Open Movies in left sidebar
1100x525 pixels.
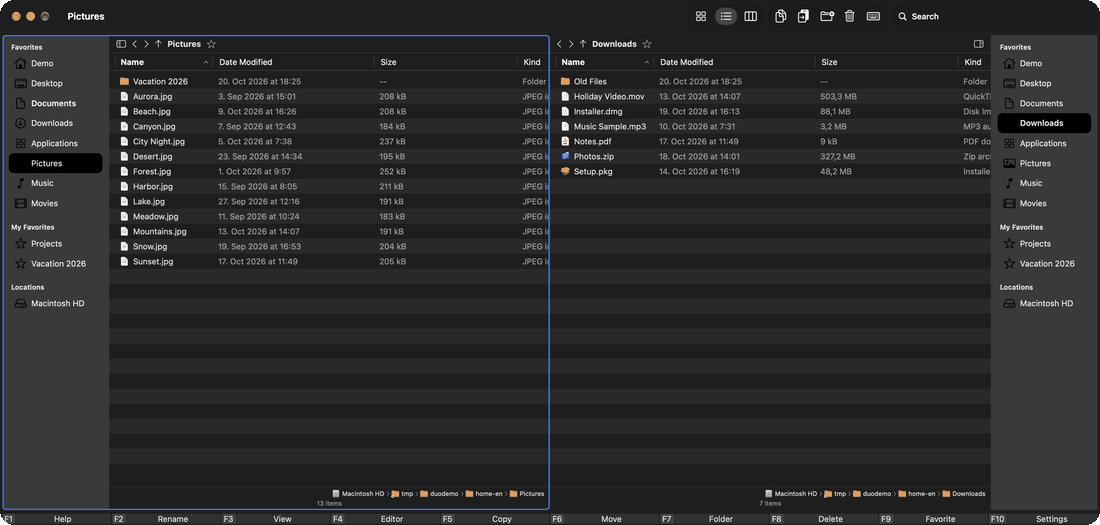[55, 204]
